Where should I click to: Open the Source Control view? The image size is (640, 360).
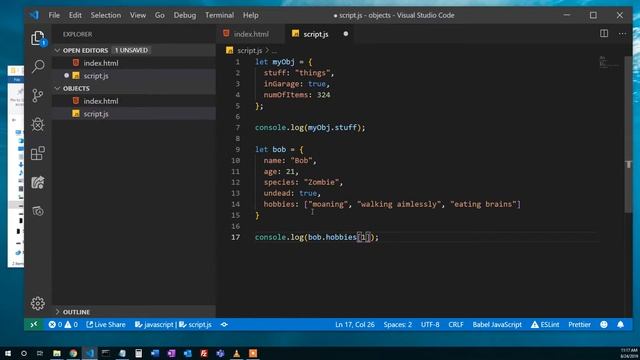click(38, 95)
